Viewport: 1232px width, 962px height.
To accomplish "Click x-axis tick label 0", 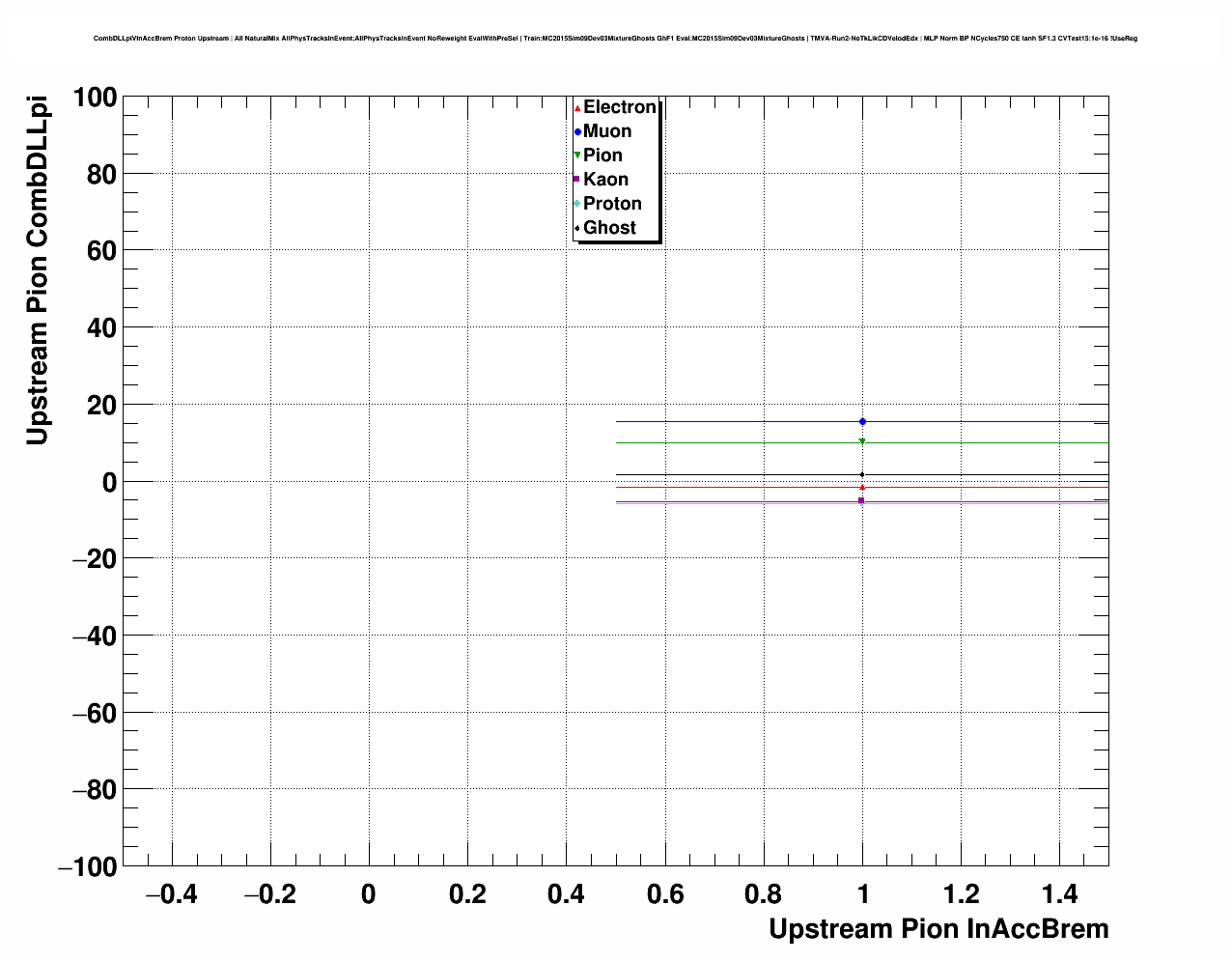I will [x=369, y=894].
